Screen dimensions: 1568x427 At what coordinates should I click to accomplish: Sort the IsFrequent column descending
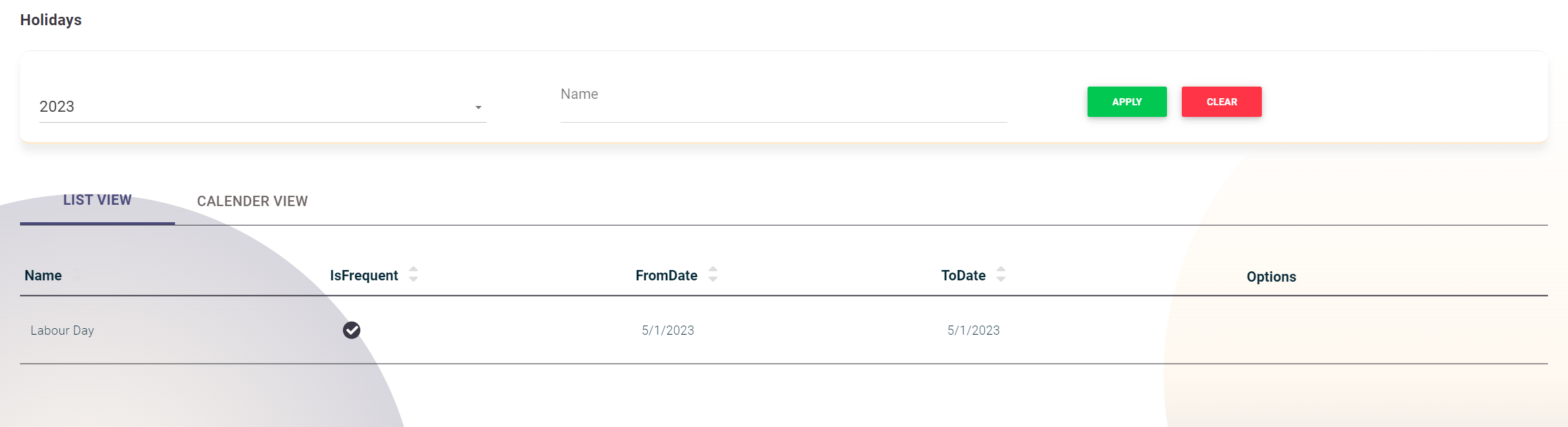(x=413, y=279)
